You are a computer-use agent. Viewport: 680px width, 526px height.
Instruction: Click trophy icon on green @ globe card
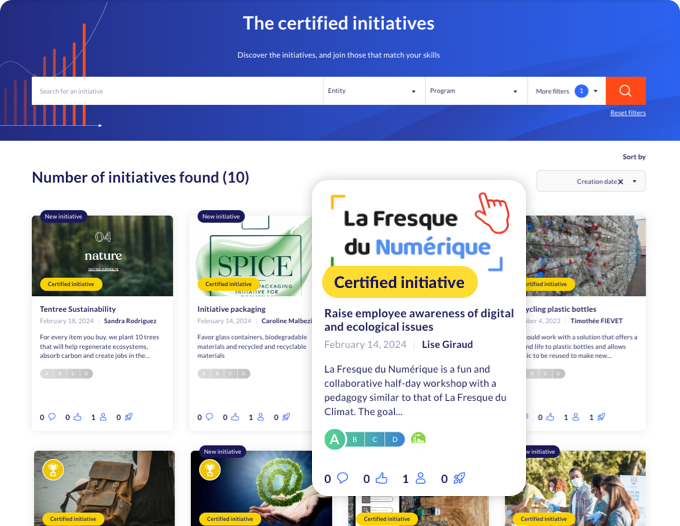click(210, 470)
